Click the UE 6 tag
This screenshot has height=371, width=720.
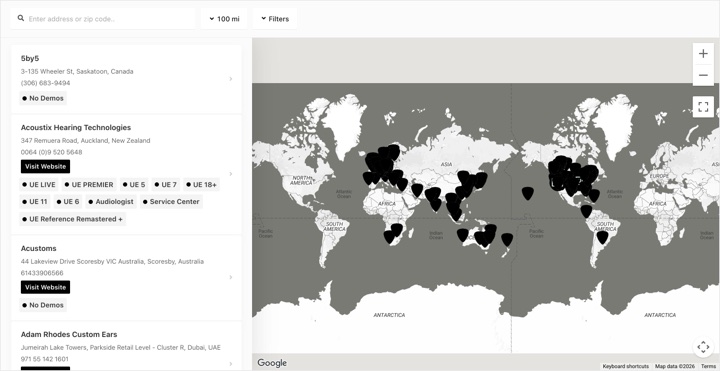[x=68, y=202]
